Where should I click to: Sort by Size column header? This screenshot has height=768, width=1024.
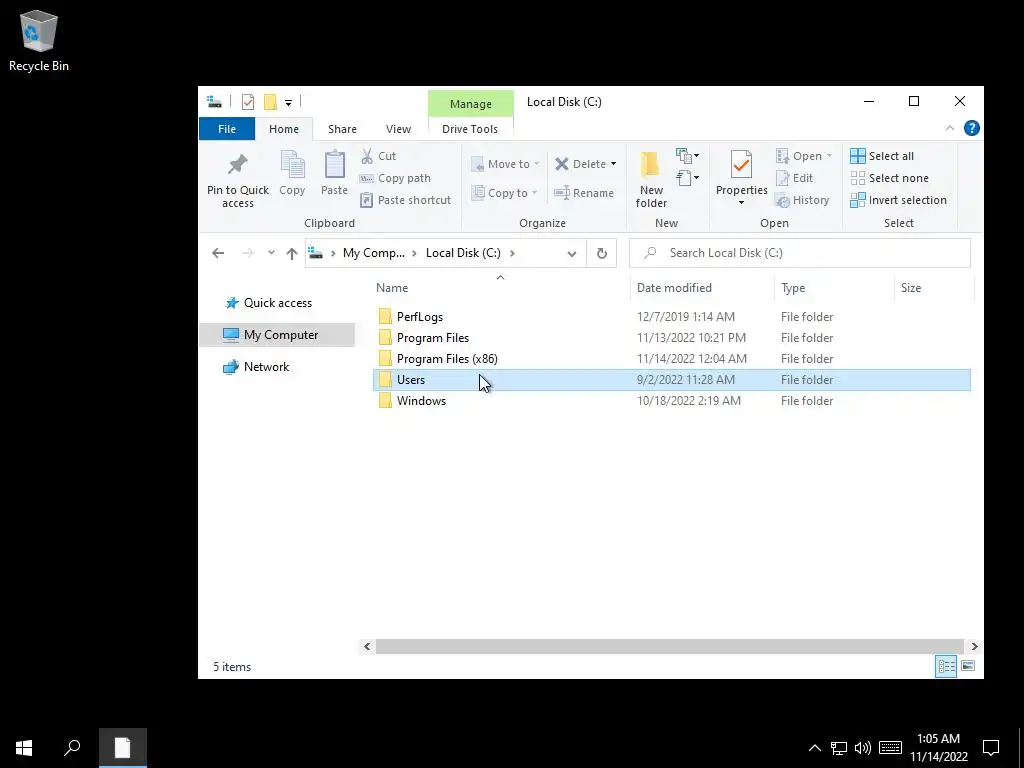click(x=910, y=287)
